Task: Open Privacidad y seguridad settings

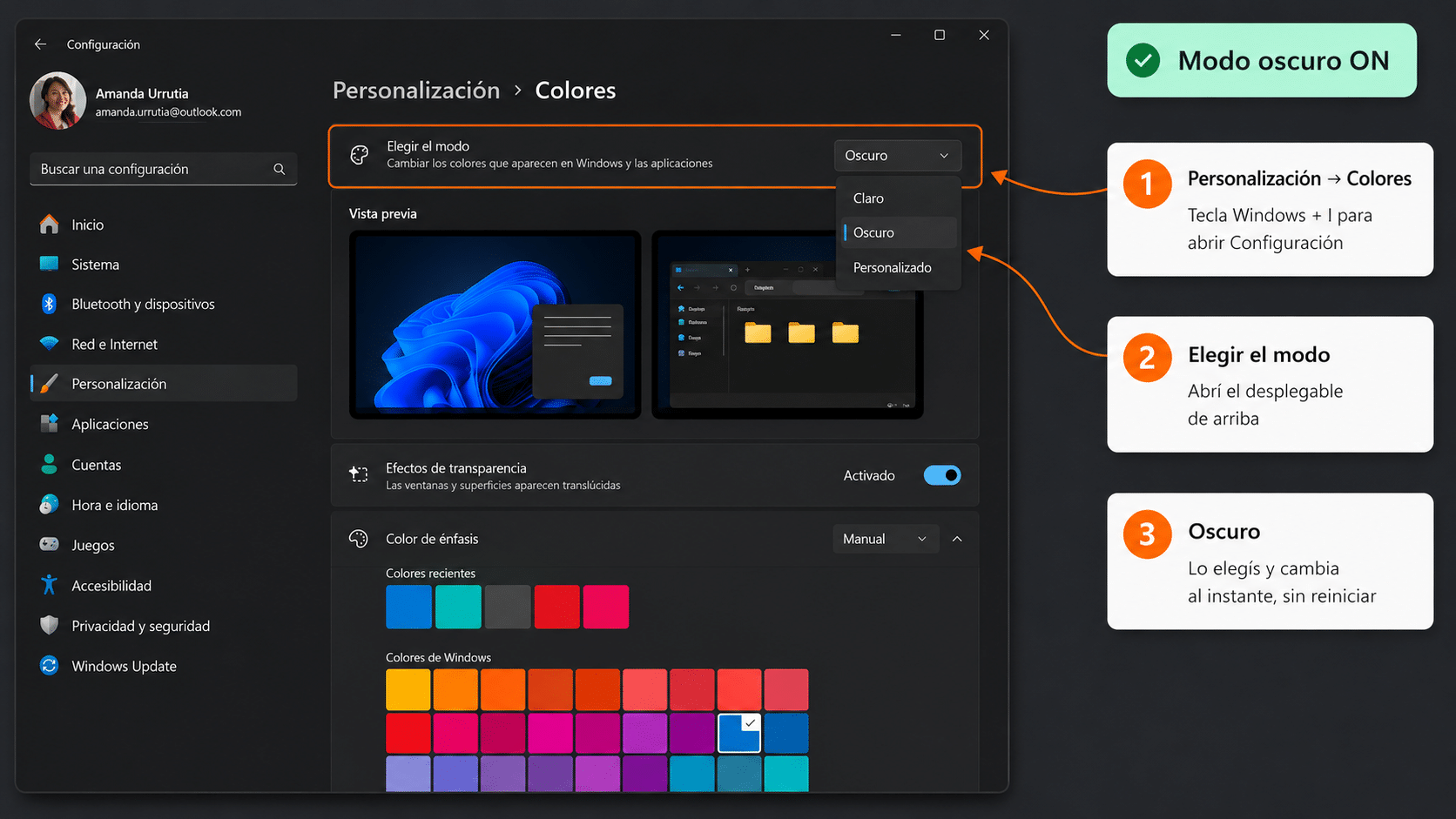Action: [x=164, y=626]
